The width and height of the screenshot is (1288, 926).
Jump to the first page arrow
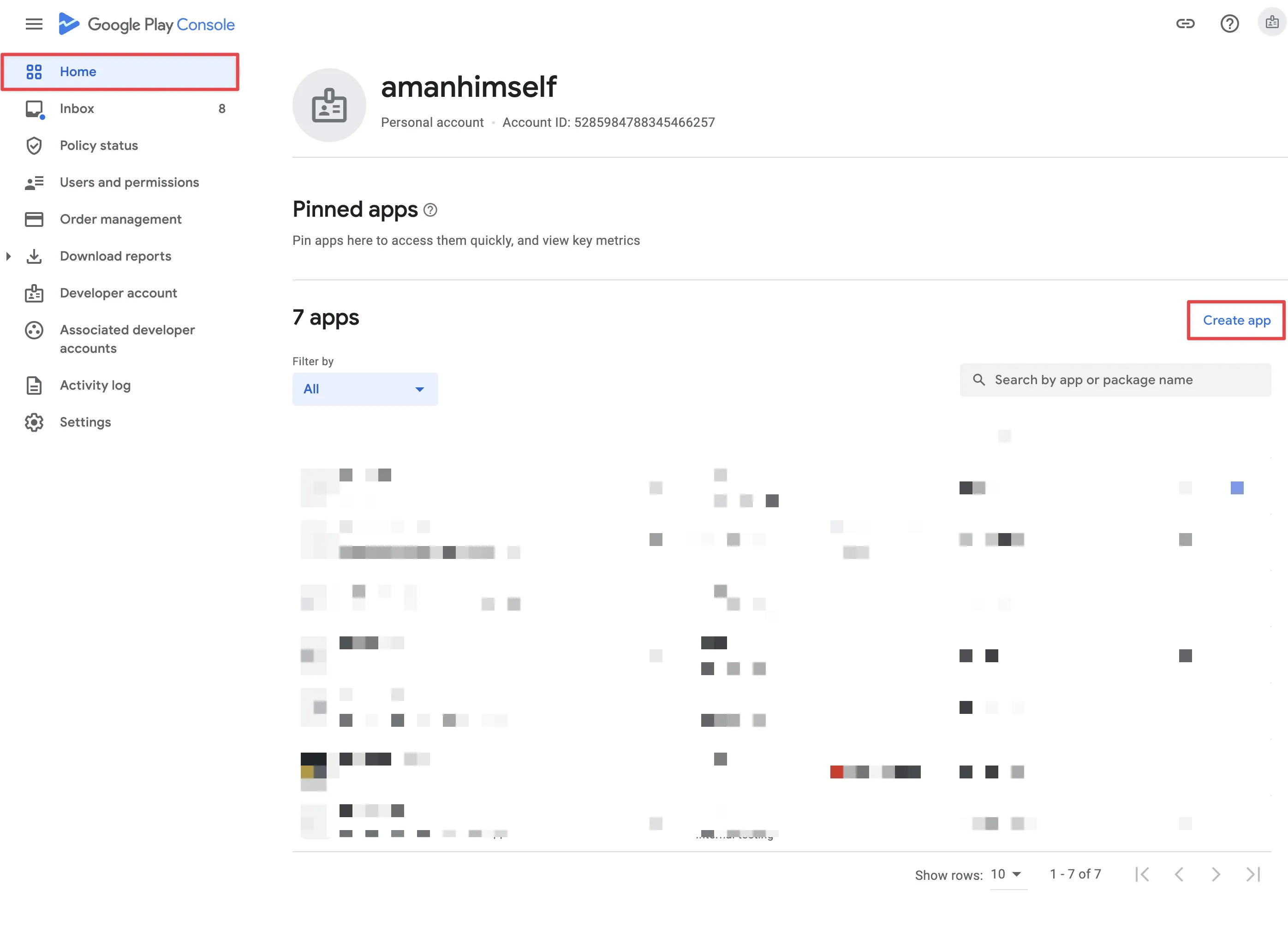(x=1142, y=874)
